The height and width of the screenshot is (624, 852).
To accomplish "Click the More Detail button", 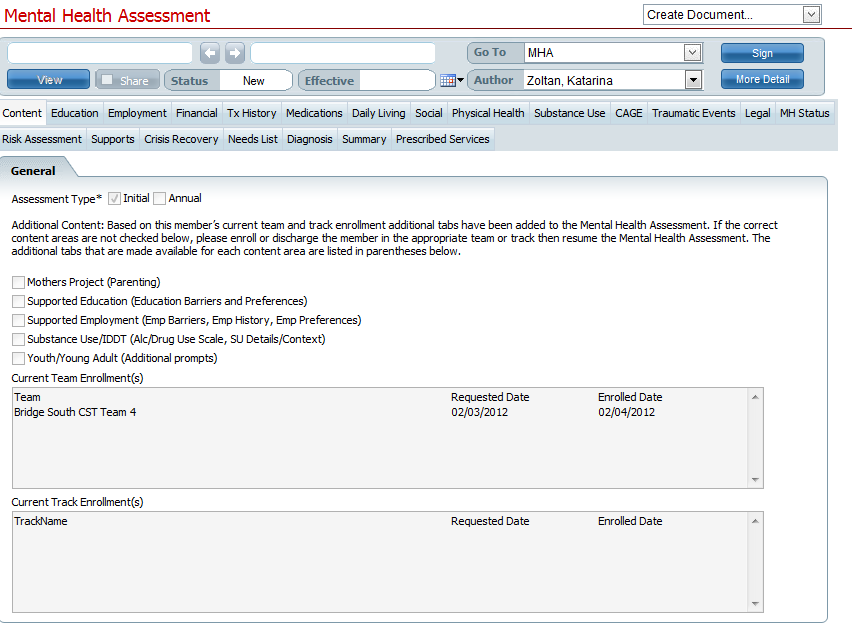I will 762,79.
